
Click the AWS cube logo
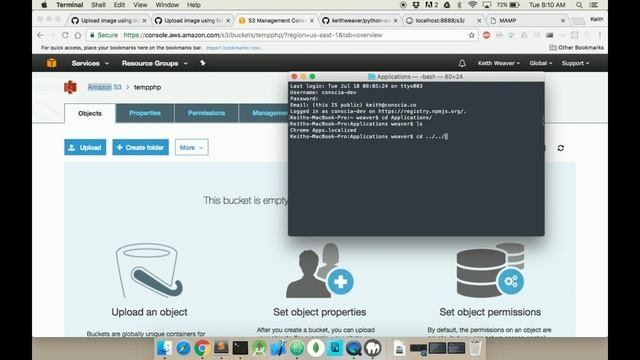click(52, 63)
